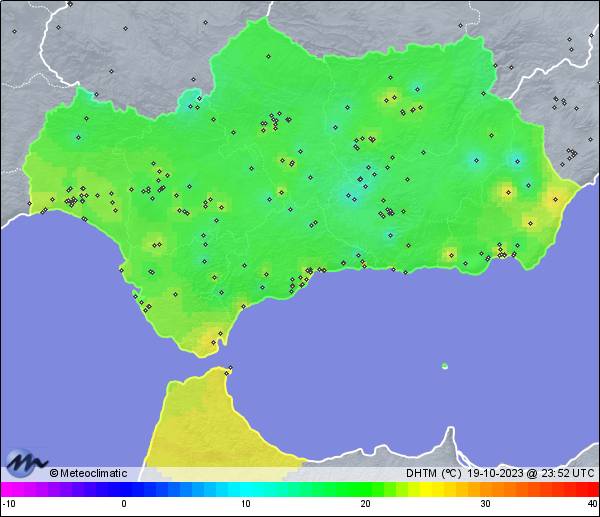Click the 40 label on temperature scale
The height and width of the screenshot is (517, 600).
click(x=593, y=504)
